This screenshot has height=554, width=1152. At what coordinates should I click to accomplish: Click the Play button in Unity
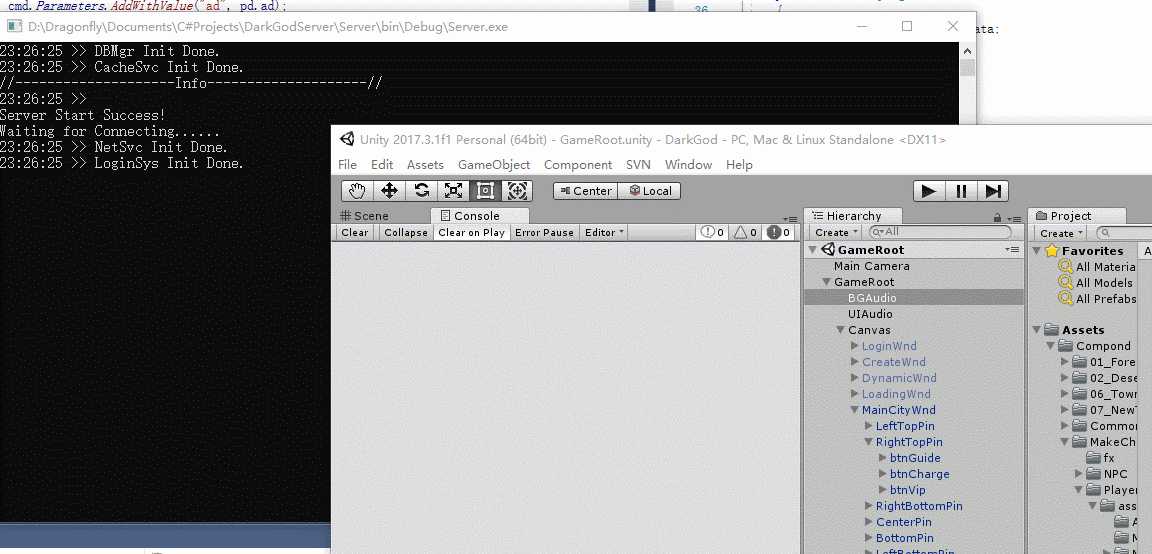[x=929, y=191]
